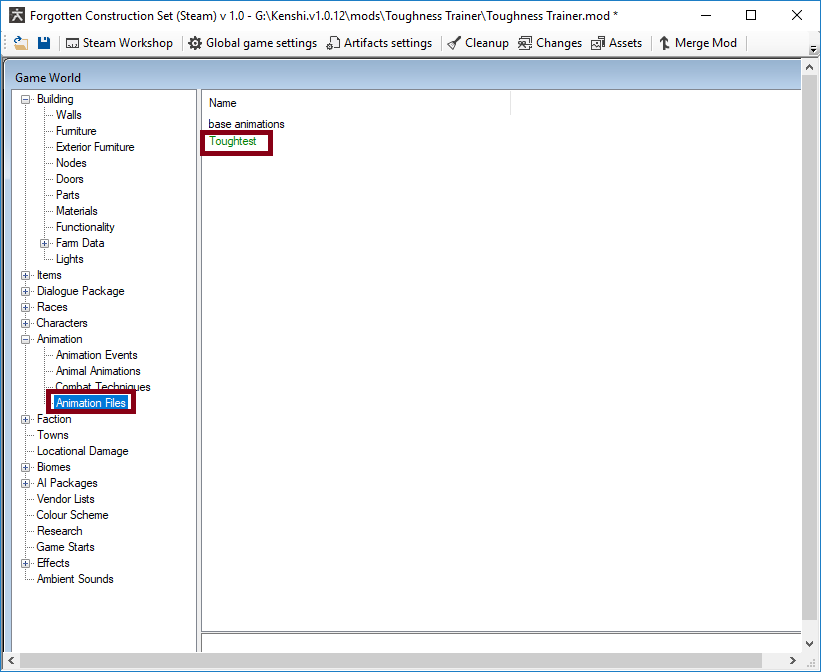The image size is (821, 672).
Task: Expand the Dialogue Package node
Action: point(25,291)
